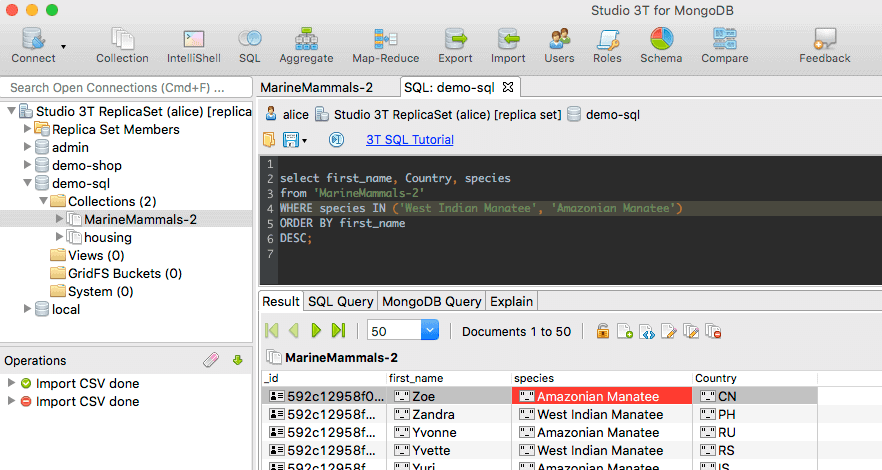Select Views (0) folder
The image size is (882, 470).
[96, 255]
